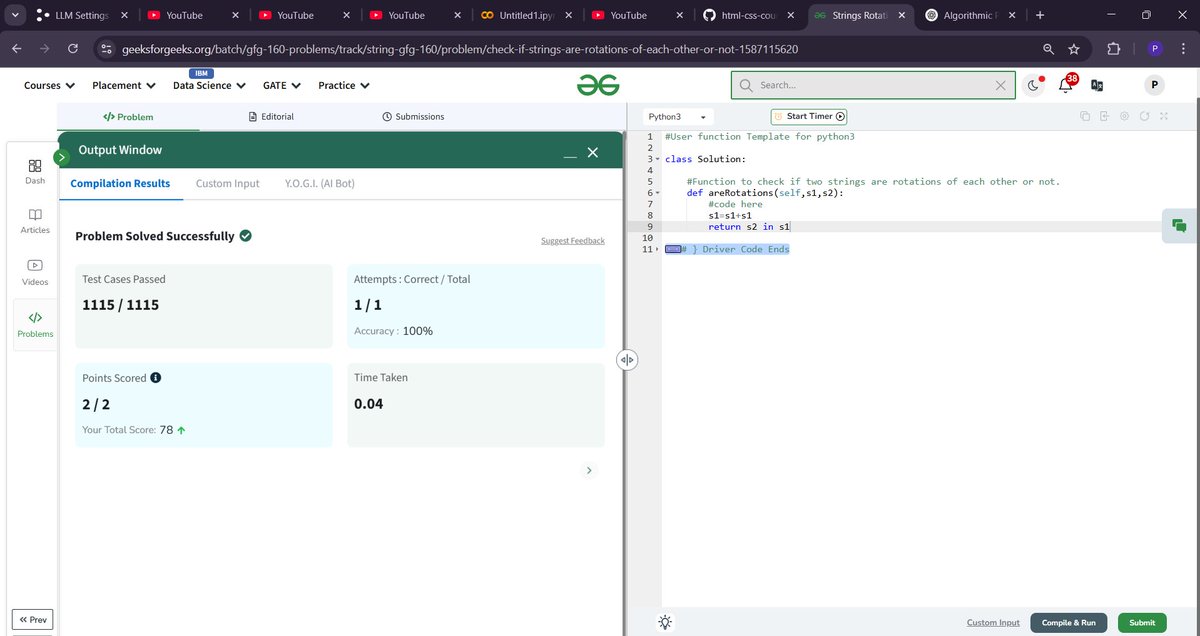Open the notifications bell
The image size is (1200, 636).
tap(1066, 86)
